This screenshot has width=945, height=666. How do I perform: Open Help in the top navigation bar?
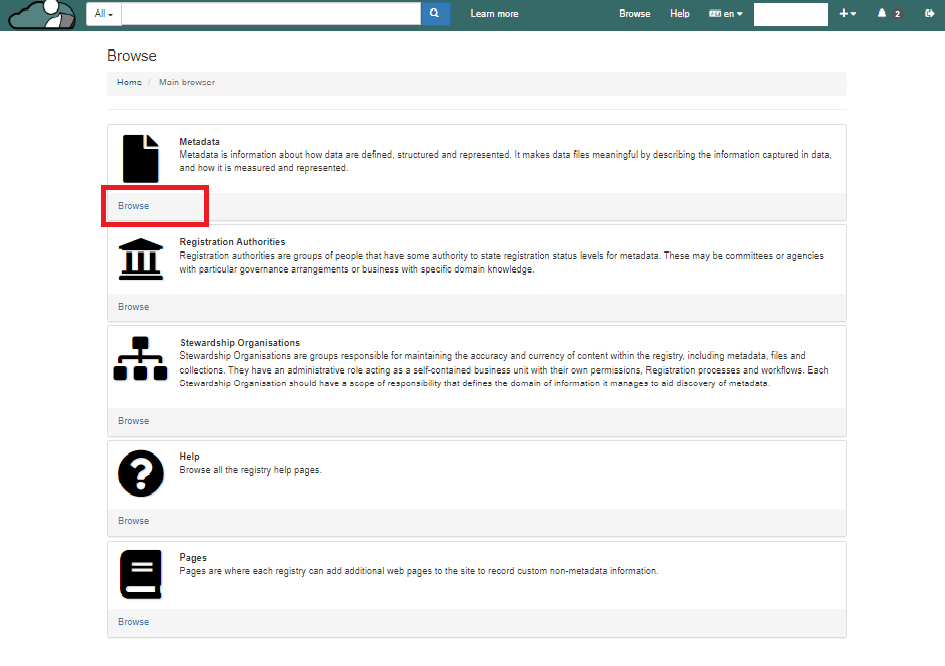[x=680, y=14]
